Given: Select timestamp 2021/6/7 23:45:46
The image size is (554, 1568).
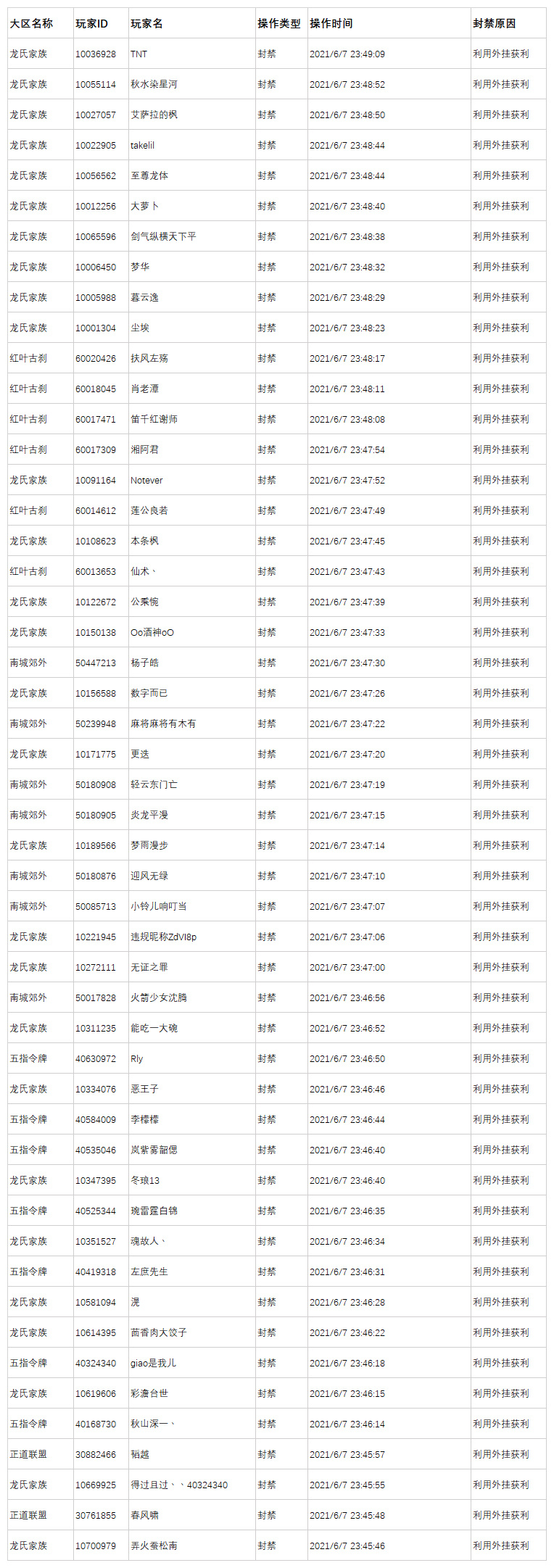Looking at the screenshot, I should [x=347, y=1546].
